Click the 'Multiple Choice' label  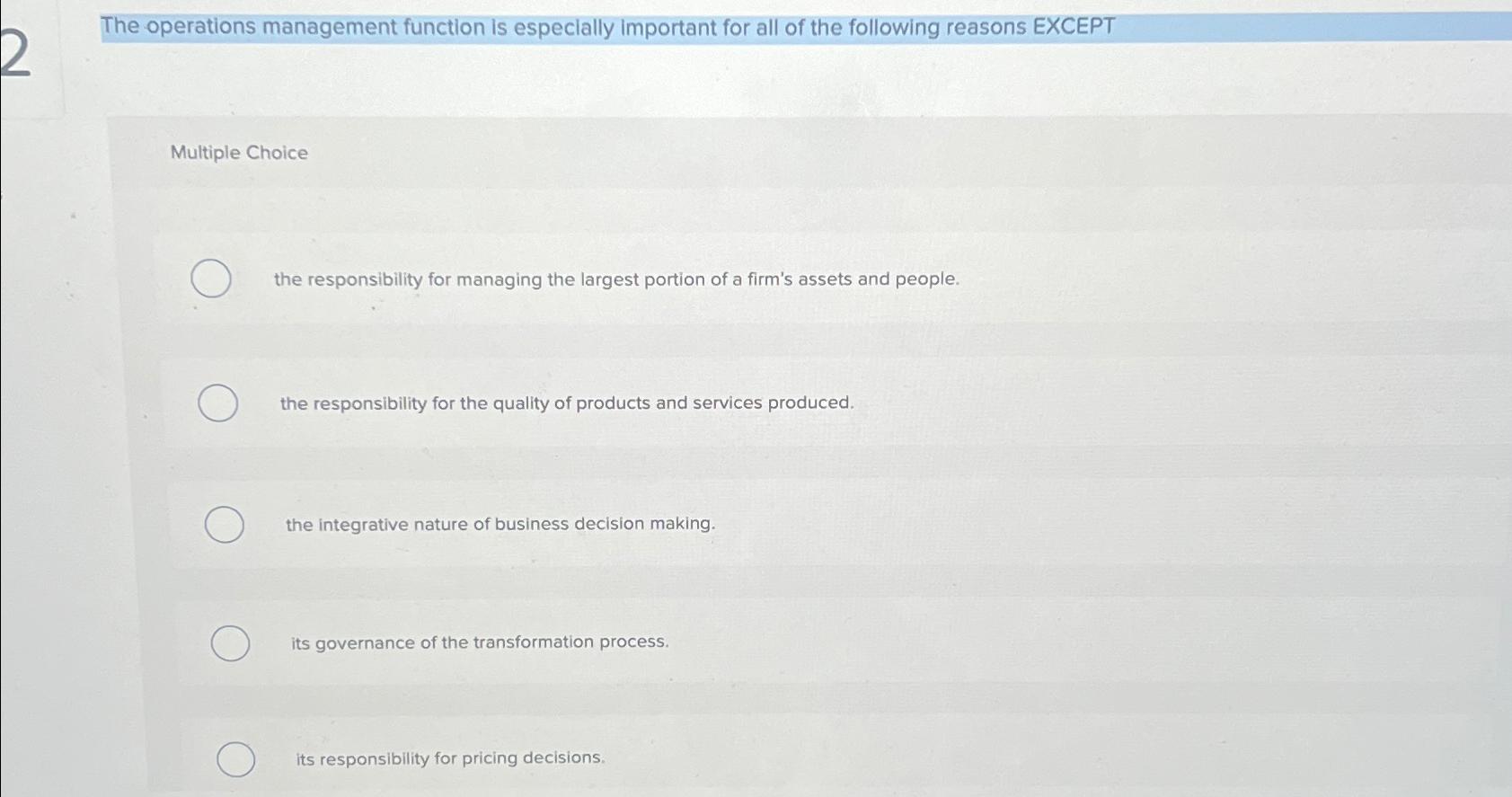pyautogui.click(x=238, y=153)
